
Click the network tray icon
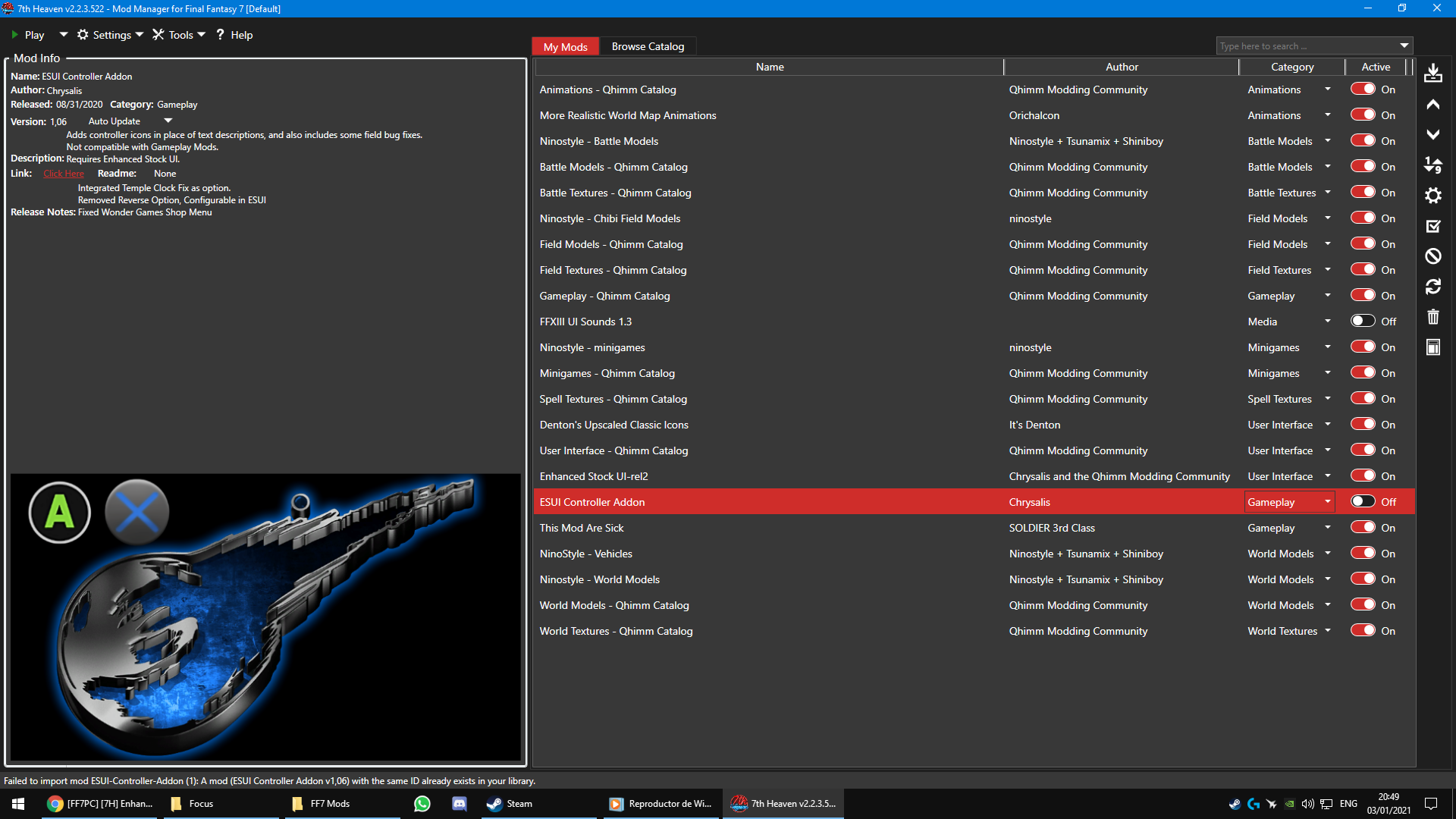tap(1326, 804)
